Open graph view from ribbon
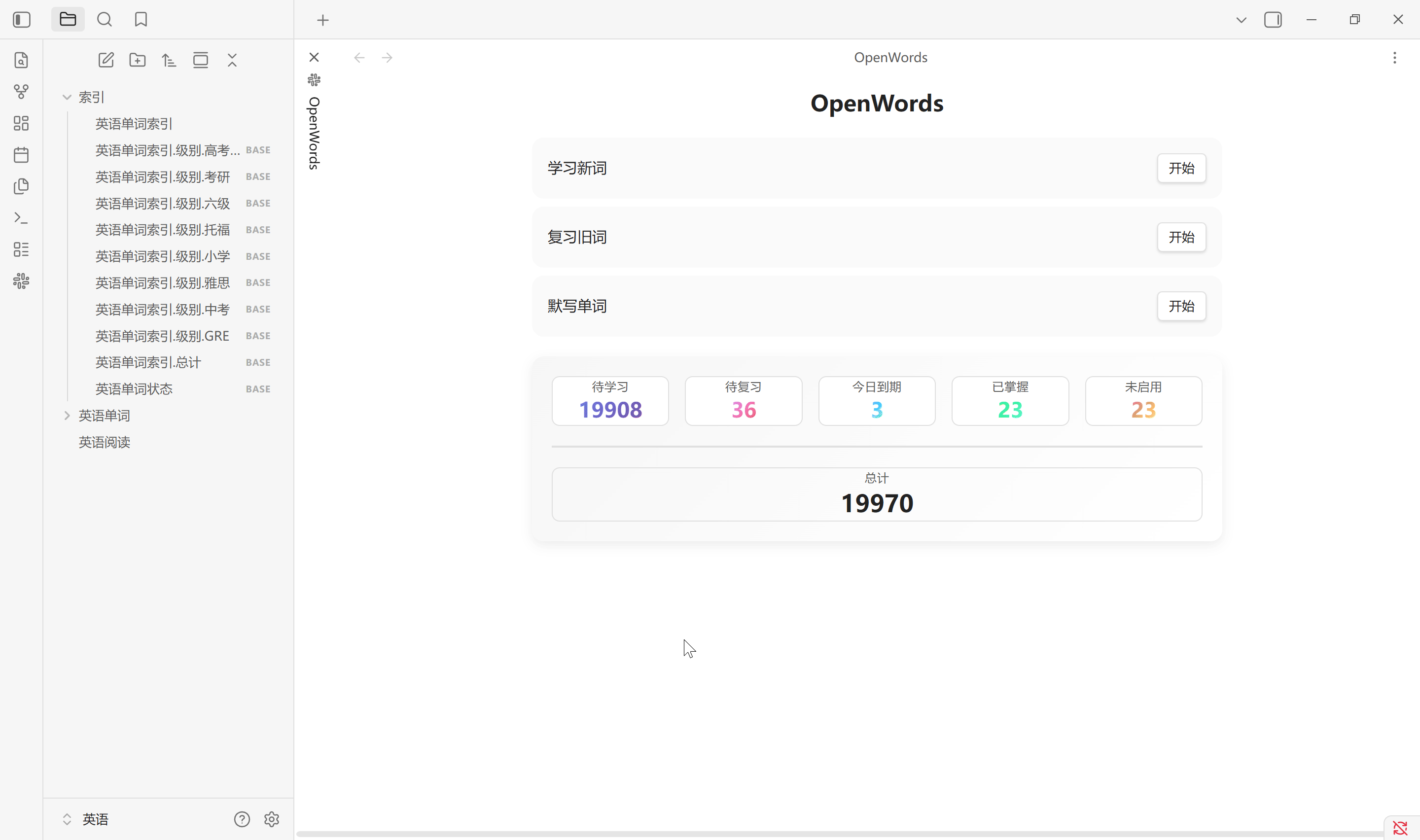Image resolution: width=1420 pixels, height=840 pixels. point(22,92)
